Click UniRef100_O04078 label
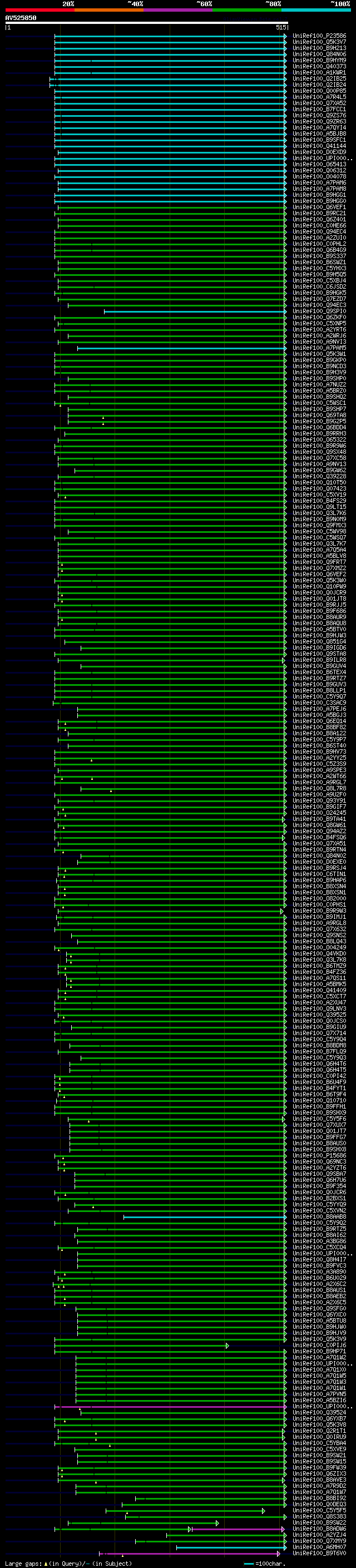Viewport: 356px width, 1568px height. click(x=319, y=176)
